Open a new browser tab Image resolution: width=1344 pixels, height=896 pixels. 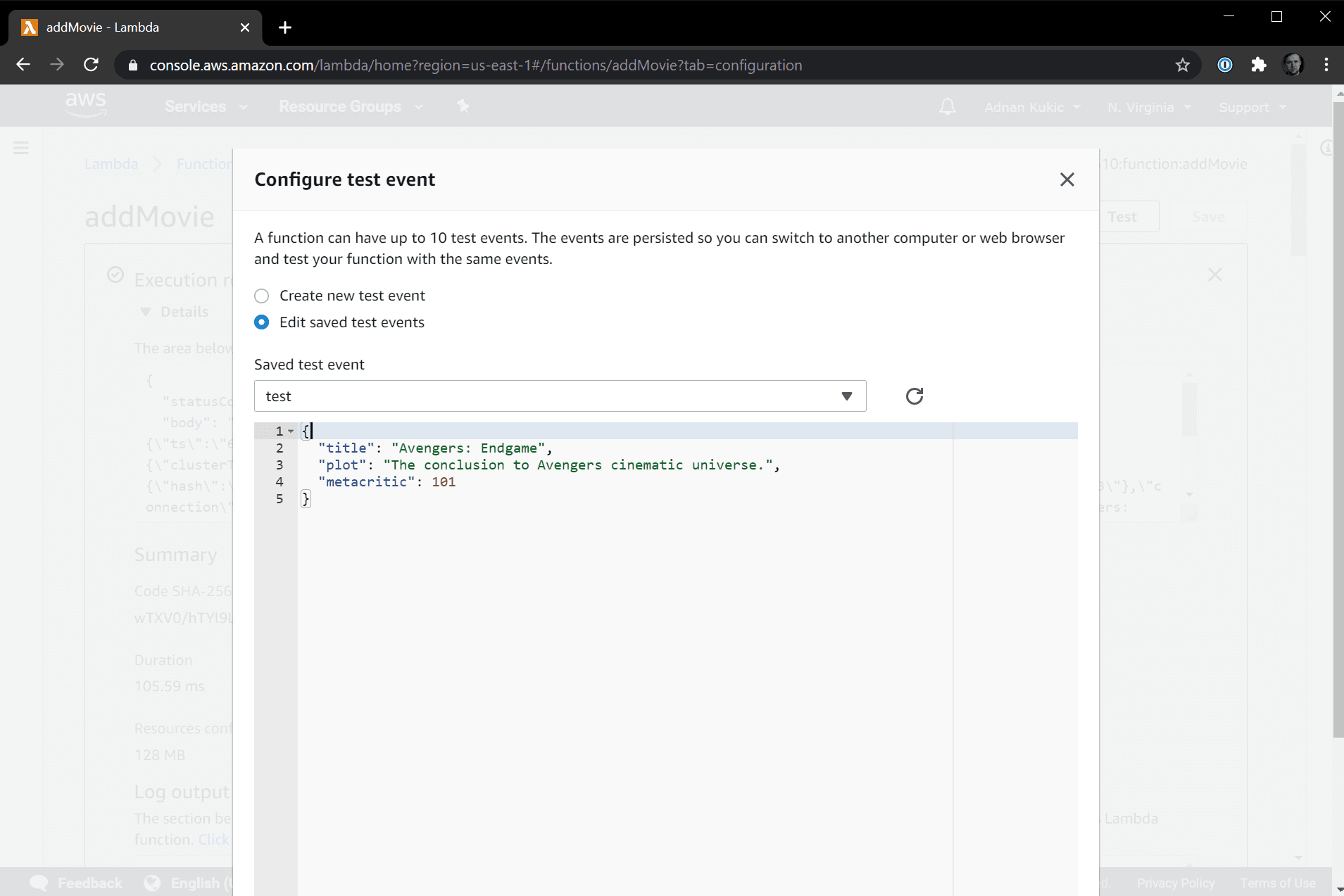pos(284,27)
